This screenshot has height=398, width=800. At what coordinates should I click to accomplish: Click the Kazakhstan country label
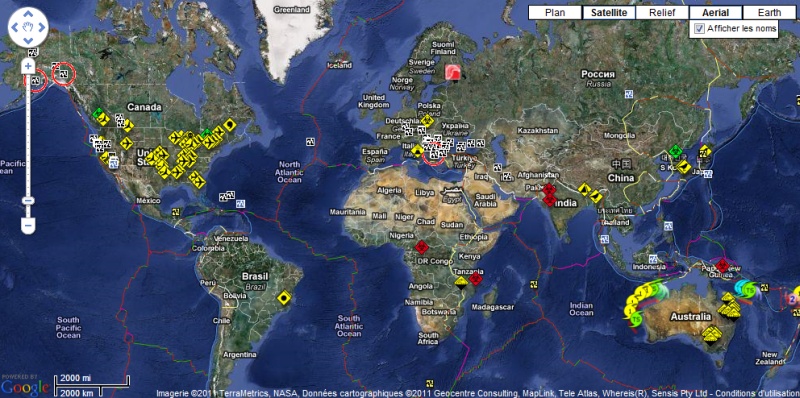(537, 131)
